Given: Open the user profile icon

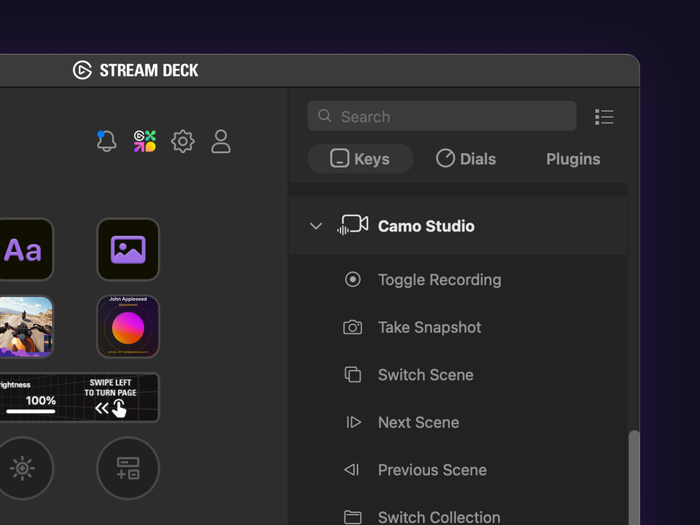Looking at the screenshot, I should tap(221, 142).
